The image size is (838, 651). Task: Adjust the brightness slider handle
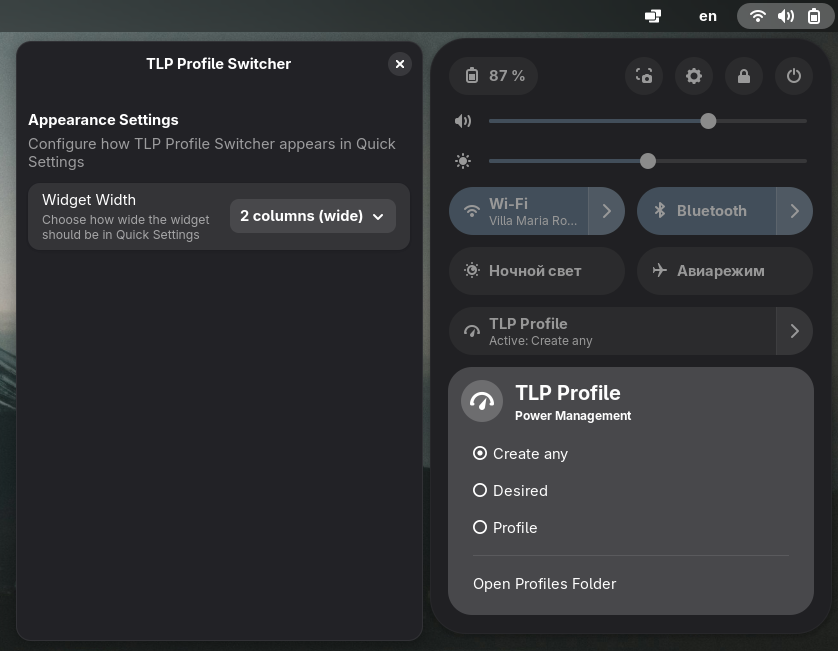(x=648, y=161)
